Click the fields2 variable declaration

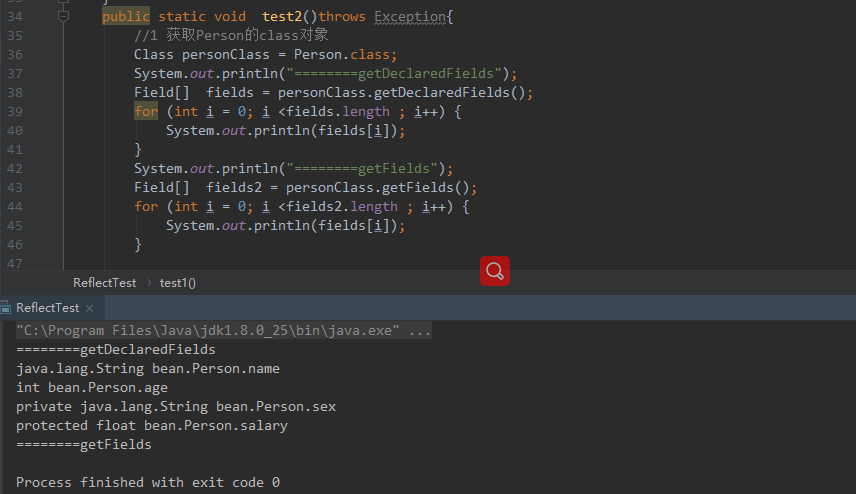(234, 188)
